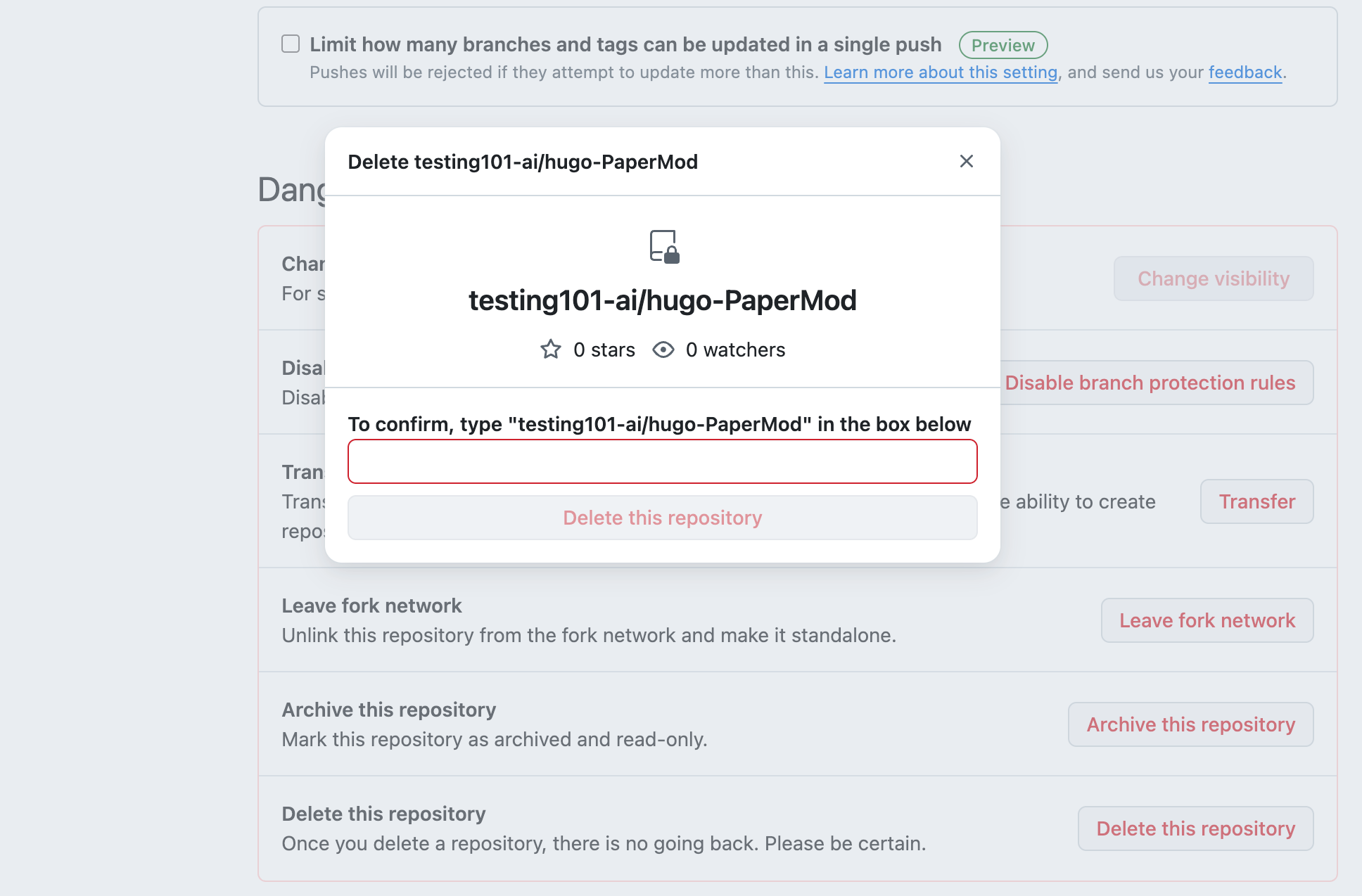Click Delete this repository in Danger Zone
The height and width of the screenshot is (896, 1362).
[1195, 828]
